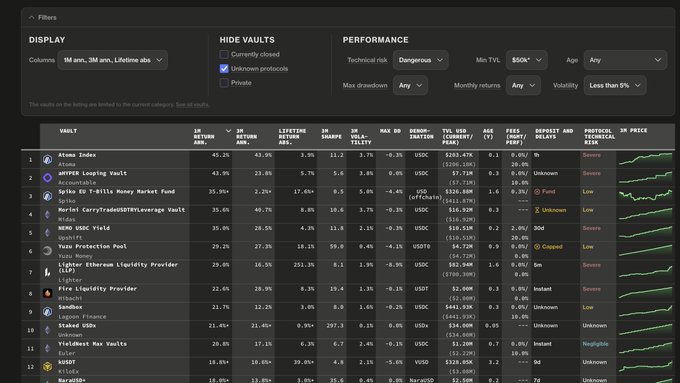Sort by 3M Sharpe column header
Viewport: 680px width, 383px height.
pyautogui.click(x=331, y=134)
